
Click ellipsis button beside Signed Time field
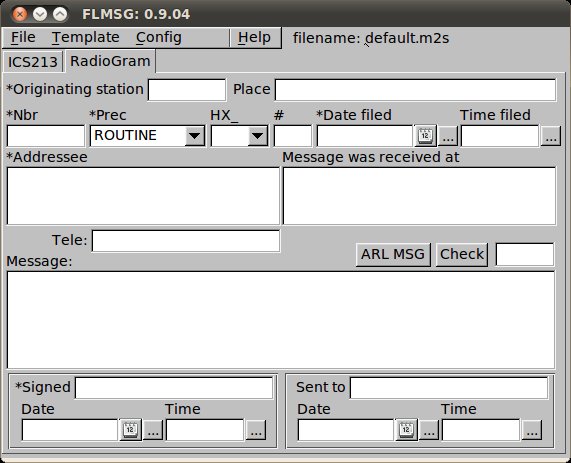point(256,430)
